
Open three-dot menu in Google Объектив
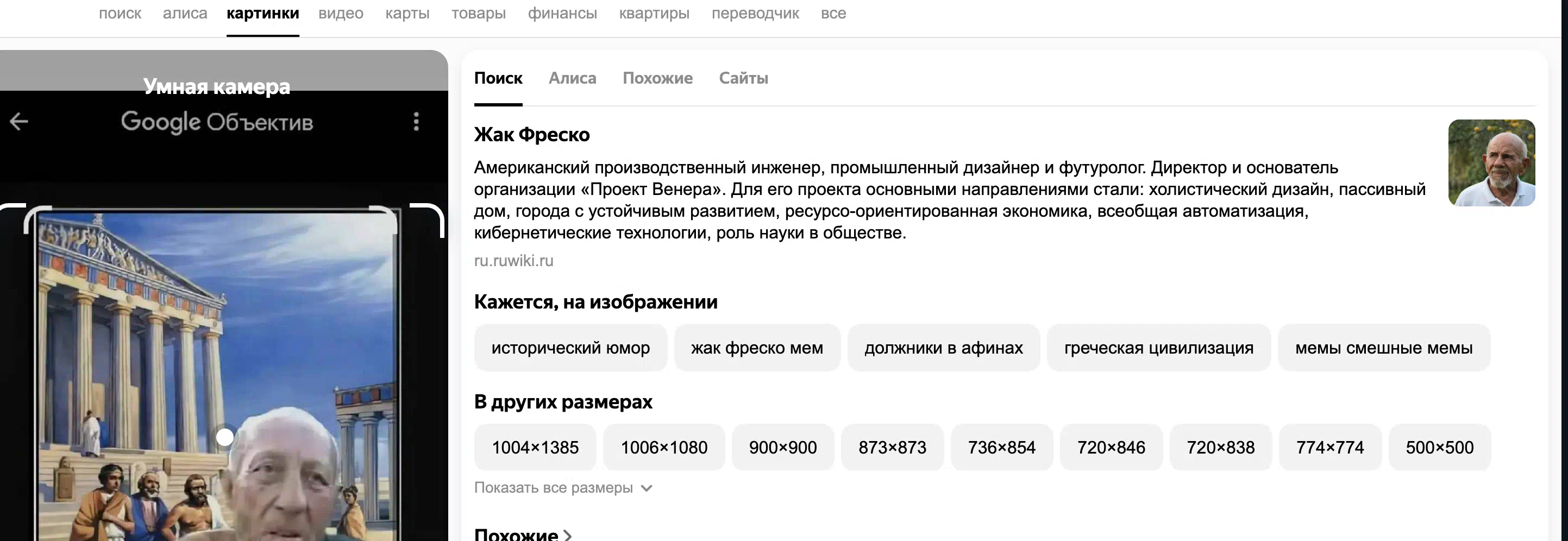click(x=416, y=122)
